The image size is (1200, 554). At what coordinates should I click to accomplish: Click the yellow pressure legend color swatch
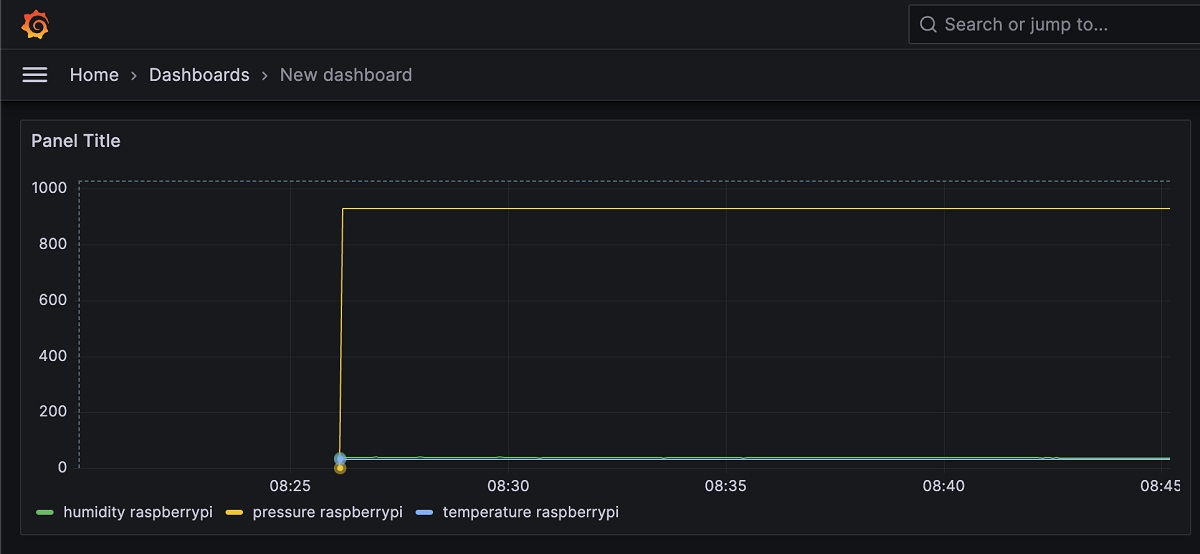234,512
